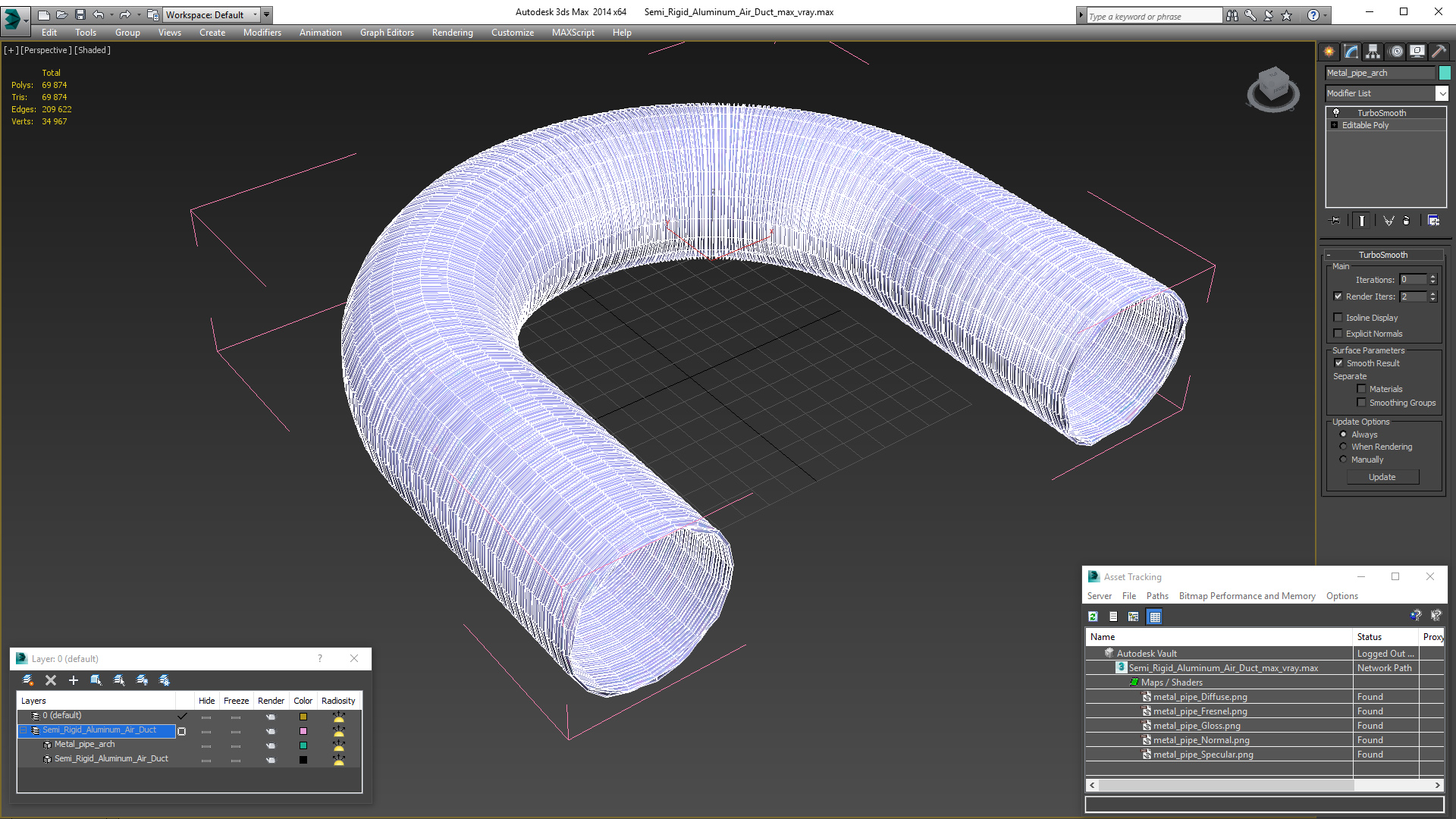Viewport: 1456px width, 819px height.
Task: Open the Display command panel tab
Action: [x=1417, y=52]
